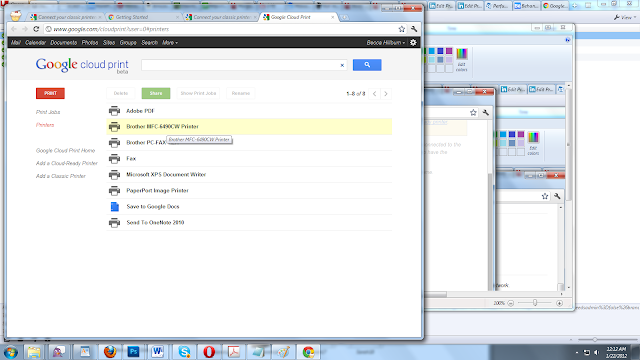This screenshot has height=360, width=640.
Task: Select the Brother MFC-6490CW Printer row
Action: tap(249, 127)
